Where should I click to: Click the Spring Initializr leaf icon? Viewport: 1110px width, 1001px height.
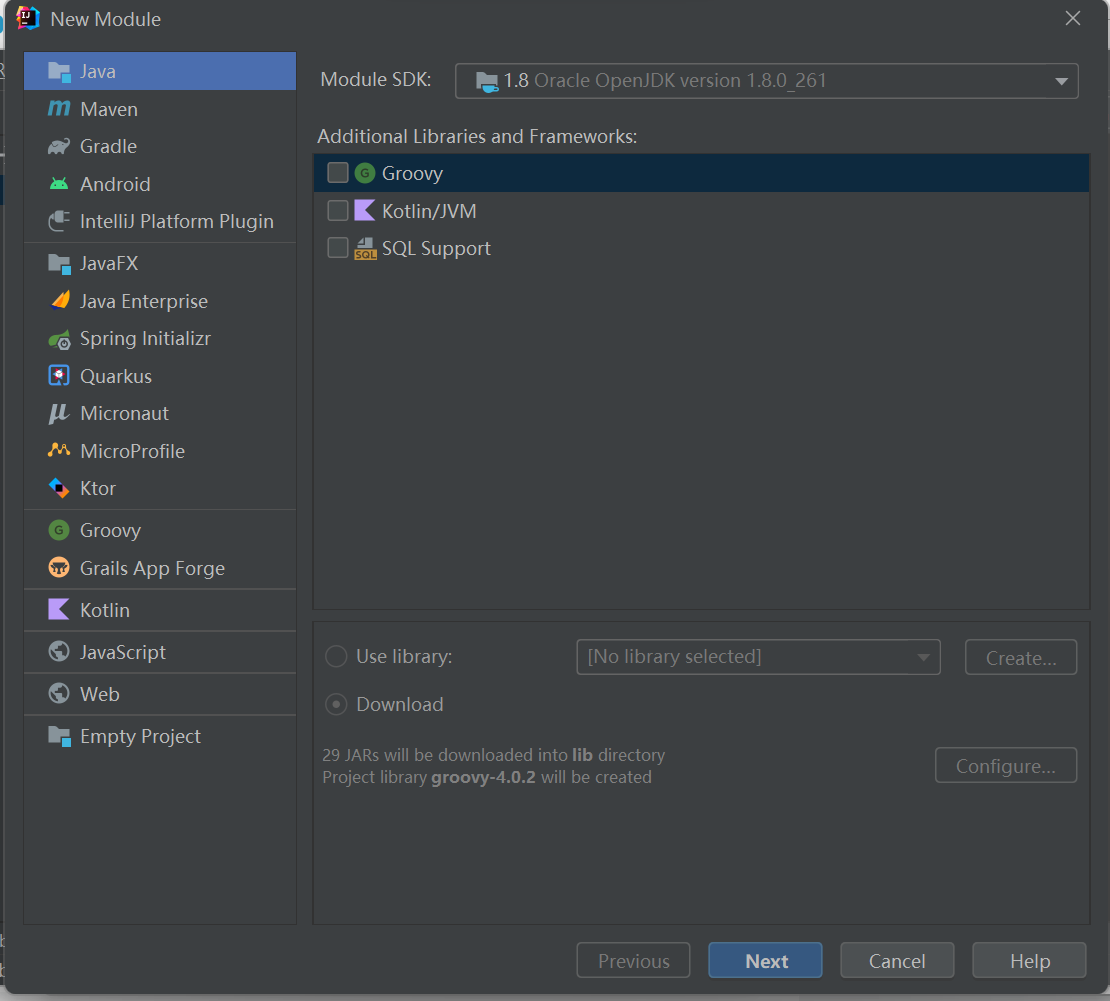tap(59, 339)
